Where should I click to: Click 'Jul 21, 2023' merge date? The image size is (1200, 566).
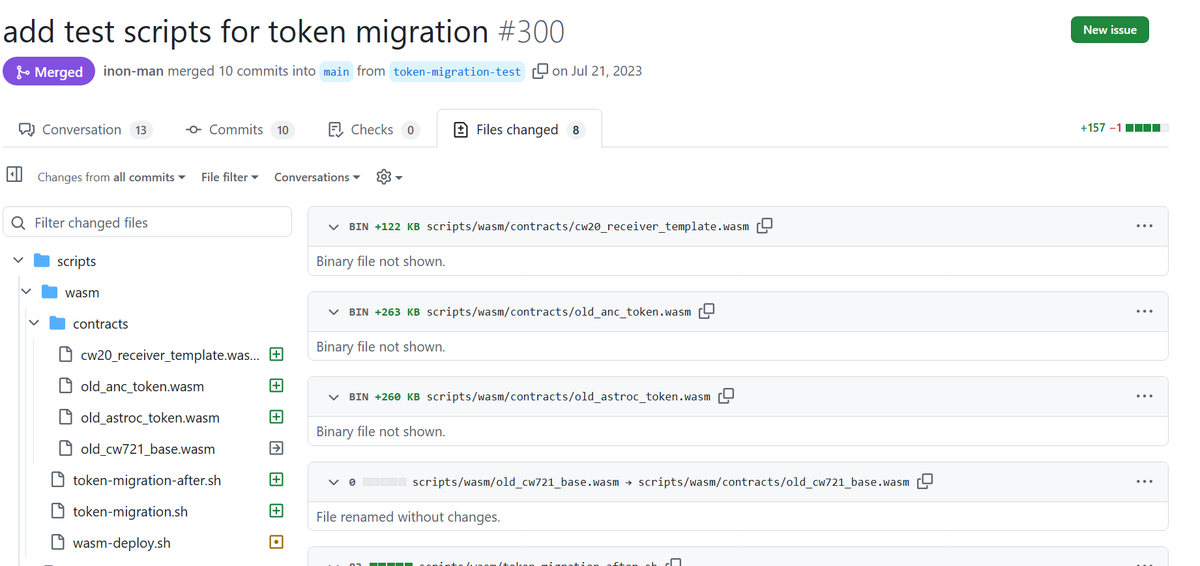[x=607, y=71]
